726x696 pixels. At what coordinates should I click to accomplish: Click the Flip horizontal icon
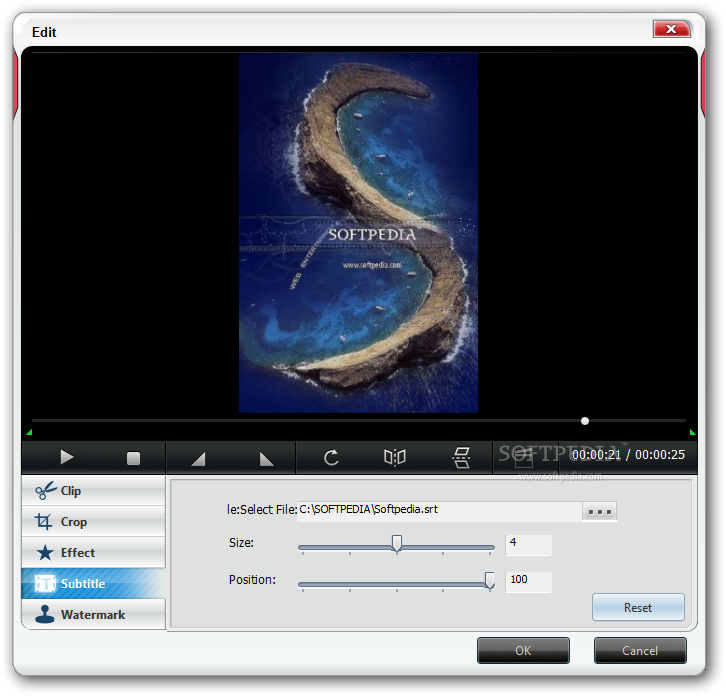tap(395, 458)
